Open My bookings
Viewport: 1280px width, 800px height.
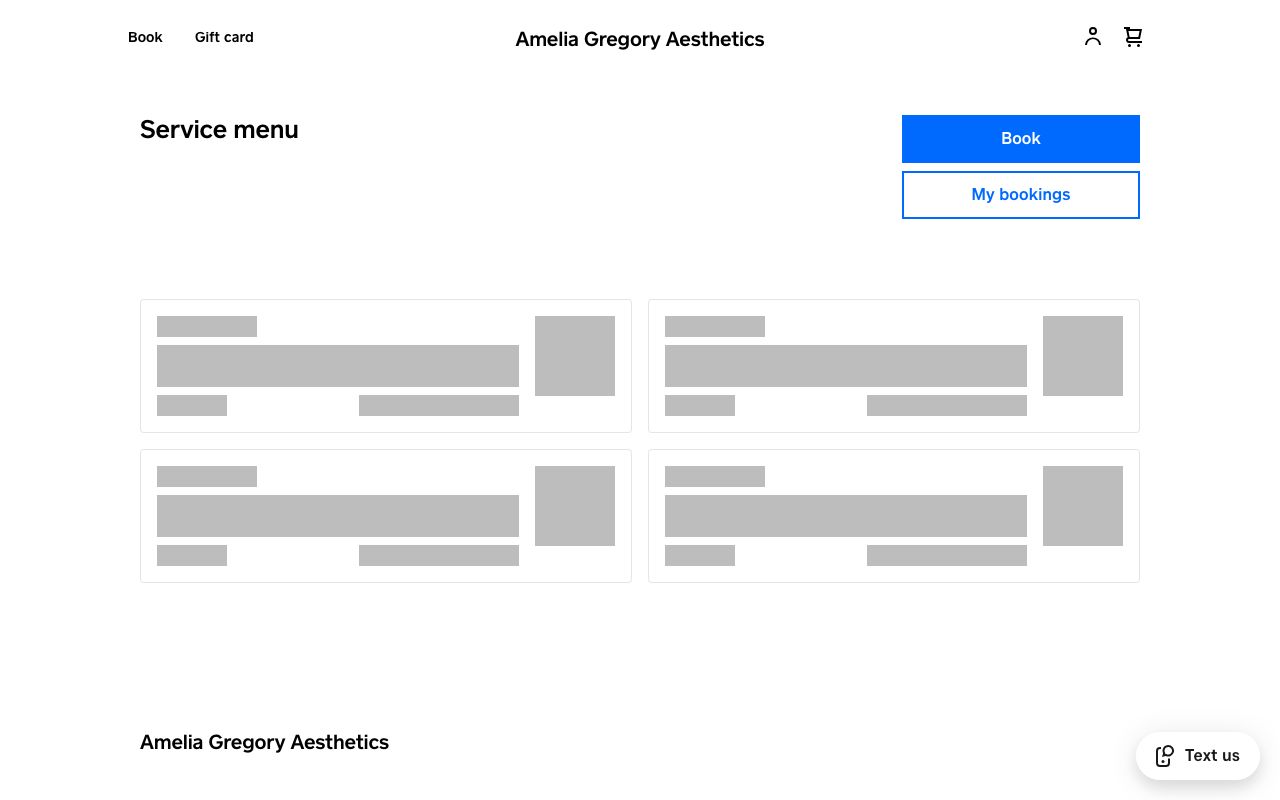(x=1020, y=194)
